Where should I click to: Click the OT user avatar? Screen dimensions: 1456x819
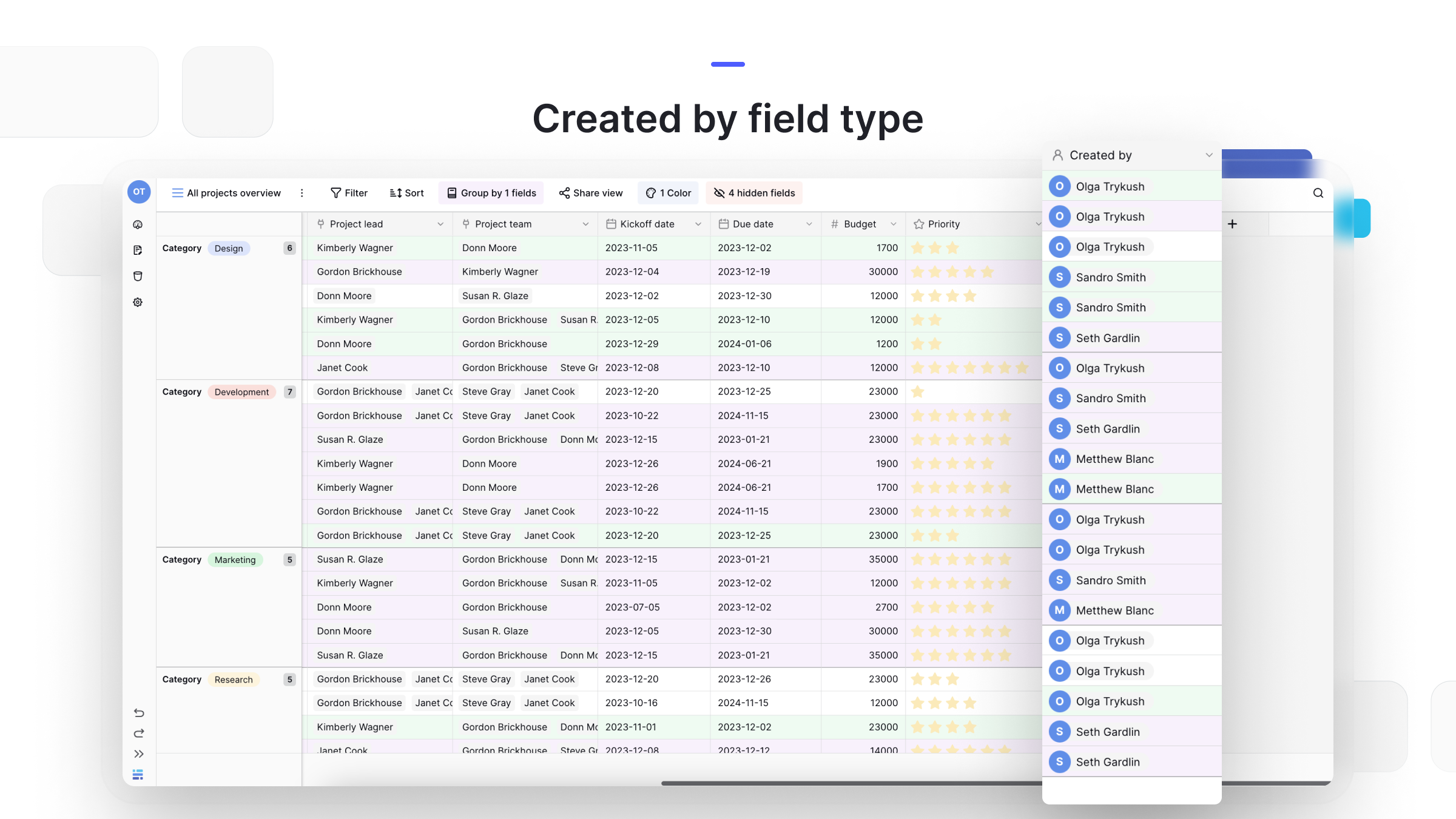[139, 192]
